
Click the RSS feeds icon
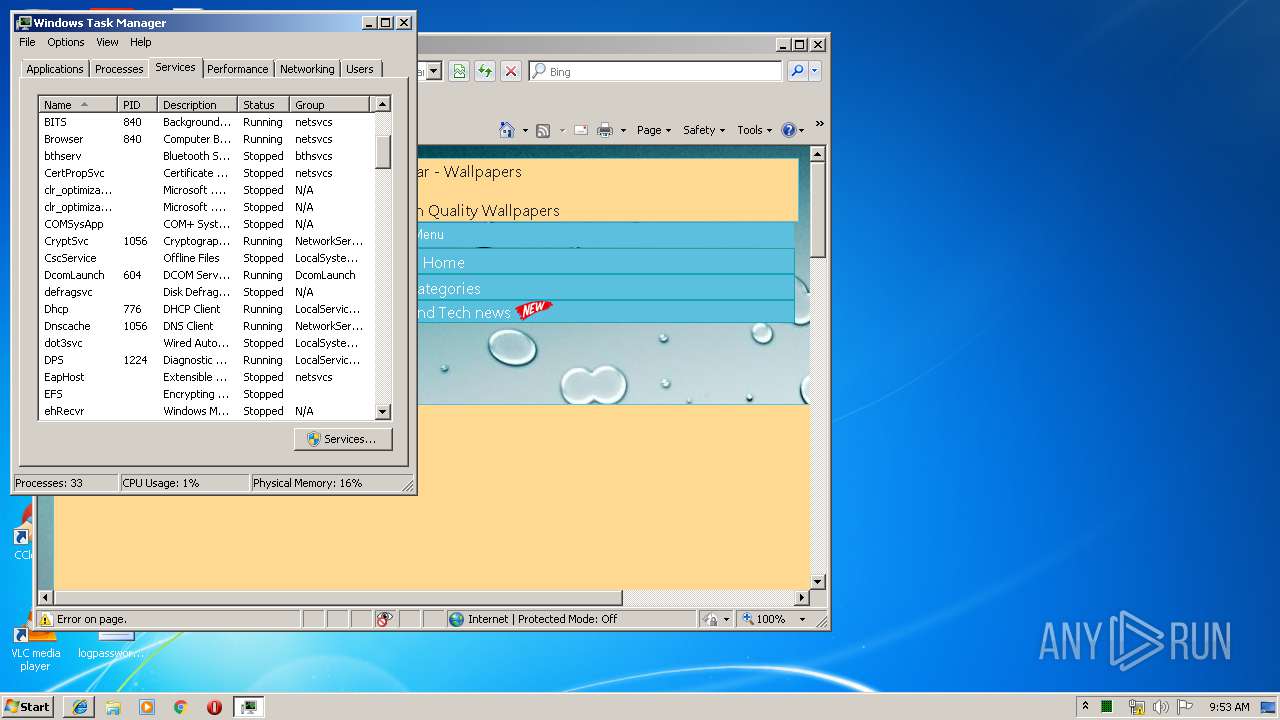coord(543,130)
